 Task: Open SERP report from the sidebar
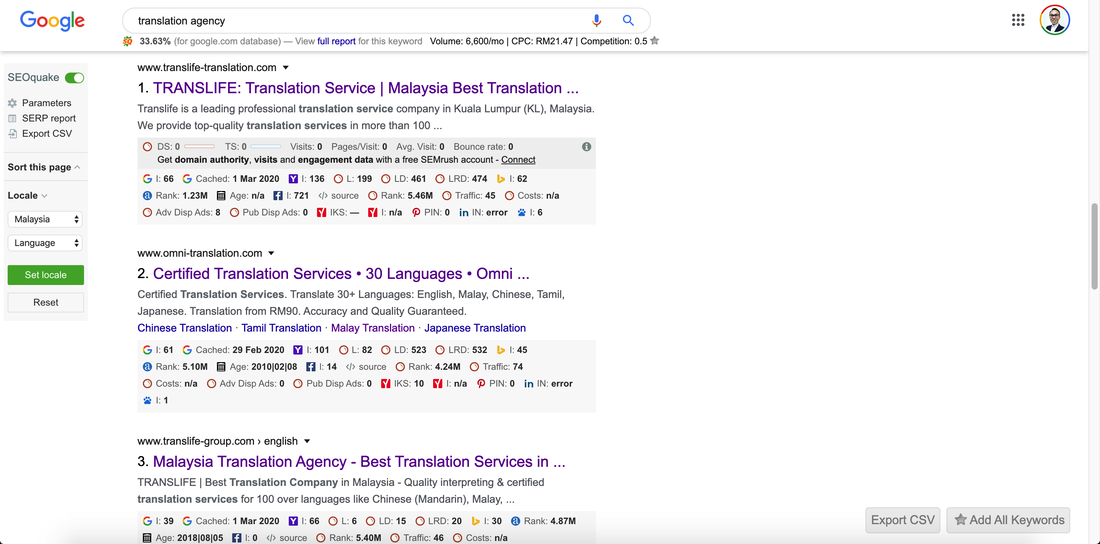click(x=49, y=118)
